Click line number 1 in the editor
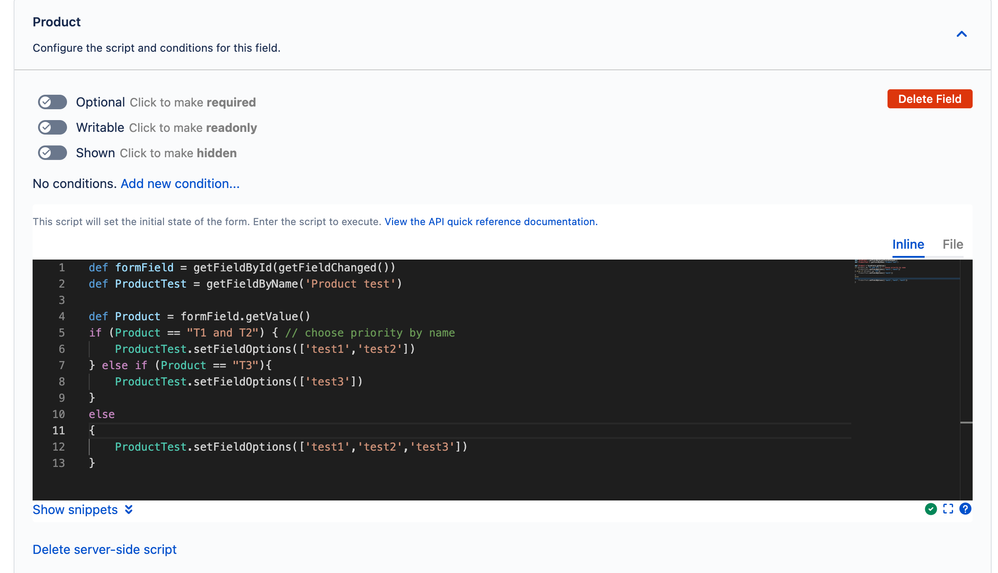 (62, 267)
